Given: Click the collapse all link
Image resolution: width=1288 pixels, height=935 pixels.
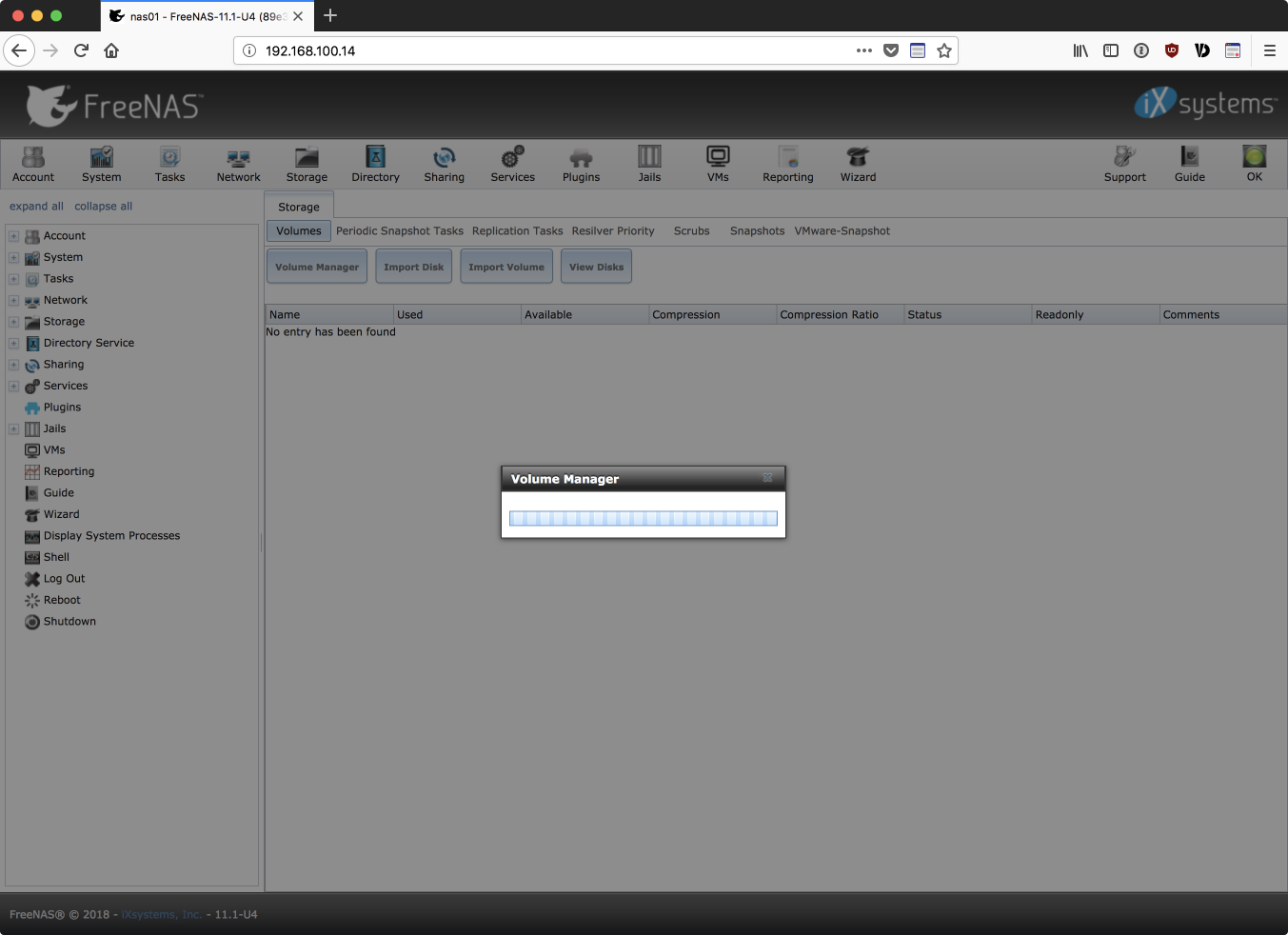Looking at the screenshot, I should coord(103,207).
